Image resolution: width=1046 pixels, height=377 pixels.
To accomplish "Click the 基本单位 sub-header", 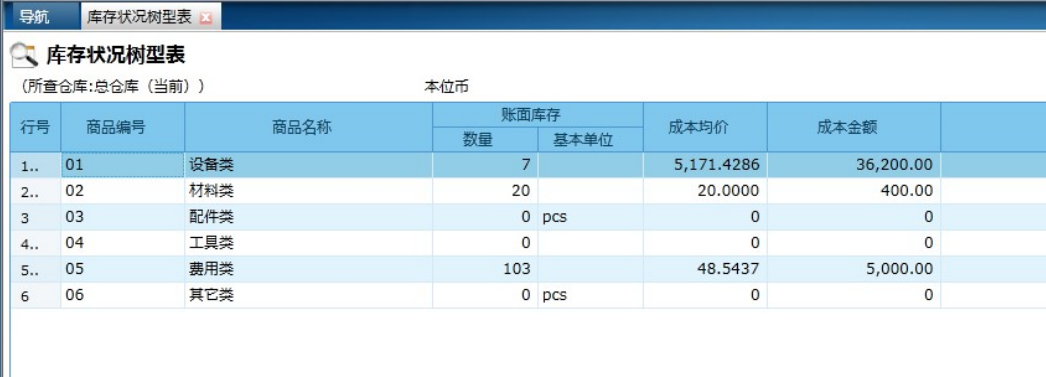I will click(x=590, y=139).
